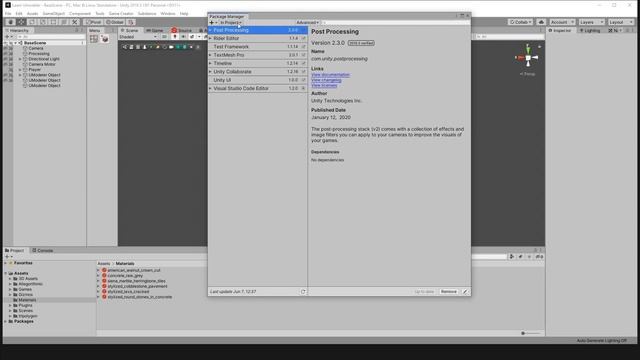
Task: Select the Visual Studio Code Editor package
Action: pyautogui.click(x=258, y=88)
